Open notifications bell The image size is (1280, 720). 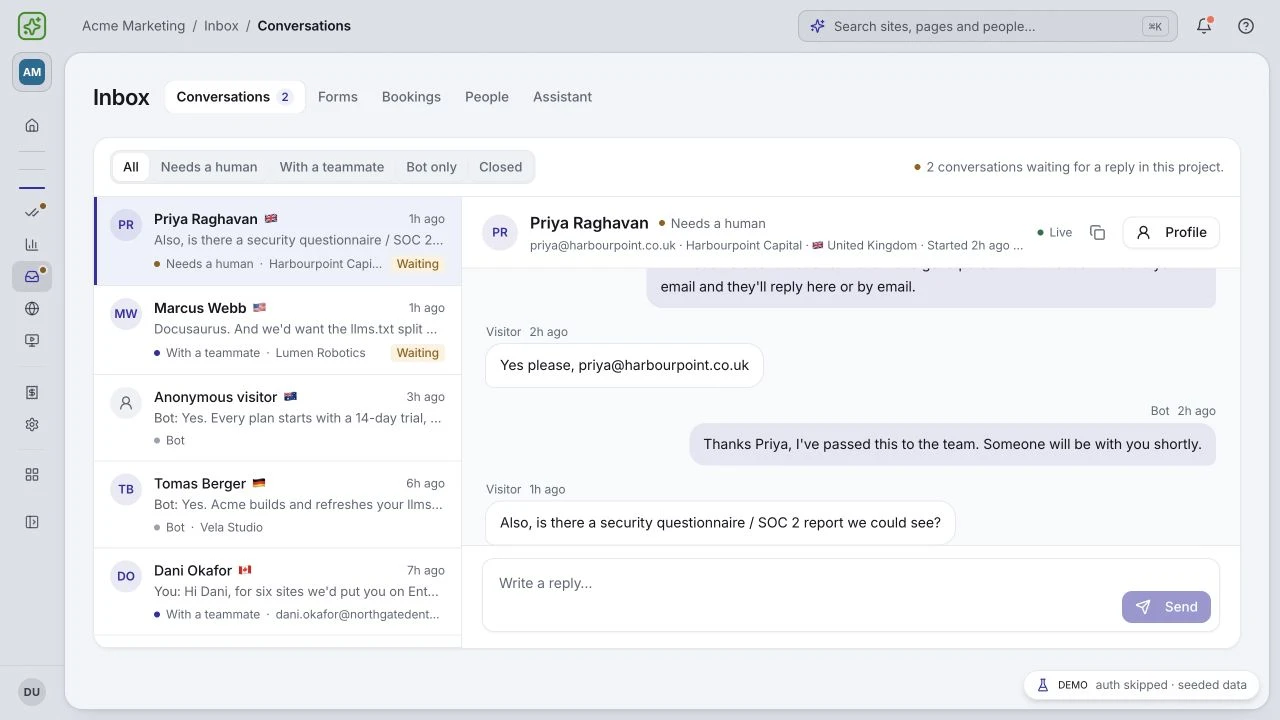pyautogui.click(x=1204, y=26)
